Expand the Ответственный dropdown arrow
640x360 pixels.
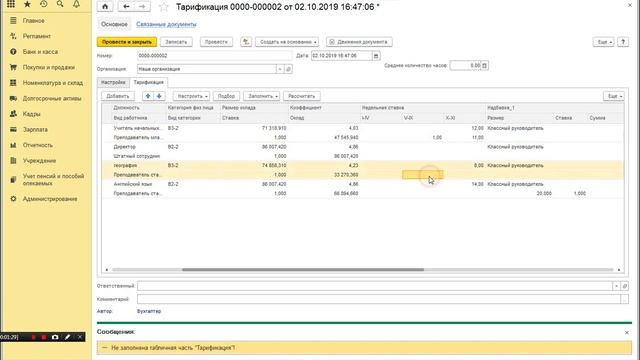[x=616, y=286]
